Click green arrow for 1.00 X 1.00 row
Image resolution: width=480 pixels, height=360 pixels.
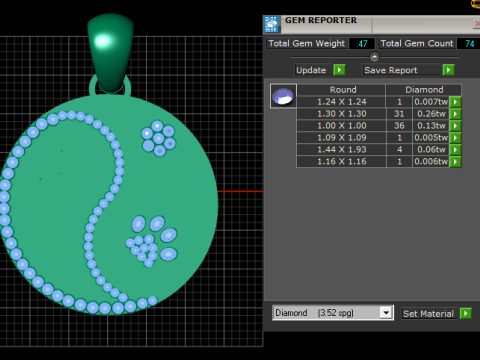pyautogui.click(x=455, y=126)
